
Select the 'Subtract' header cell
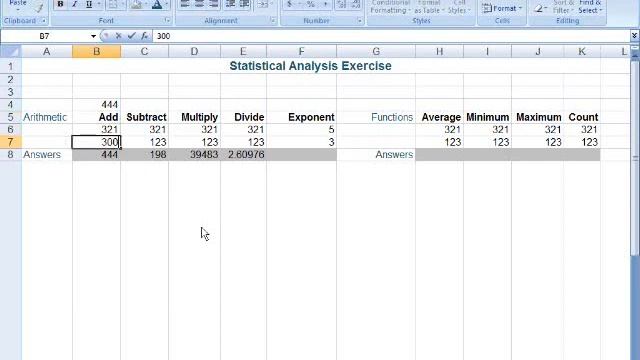coord(144,118)
